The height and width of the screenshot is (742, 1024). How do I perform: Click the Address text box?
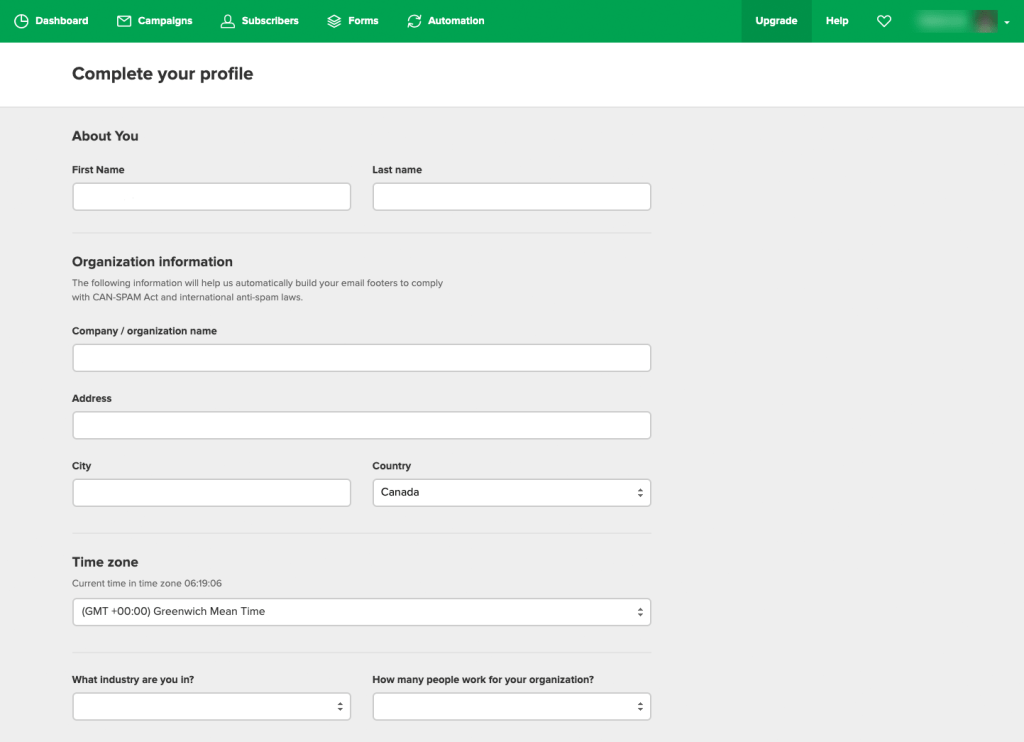click(x=361, y=426)
